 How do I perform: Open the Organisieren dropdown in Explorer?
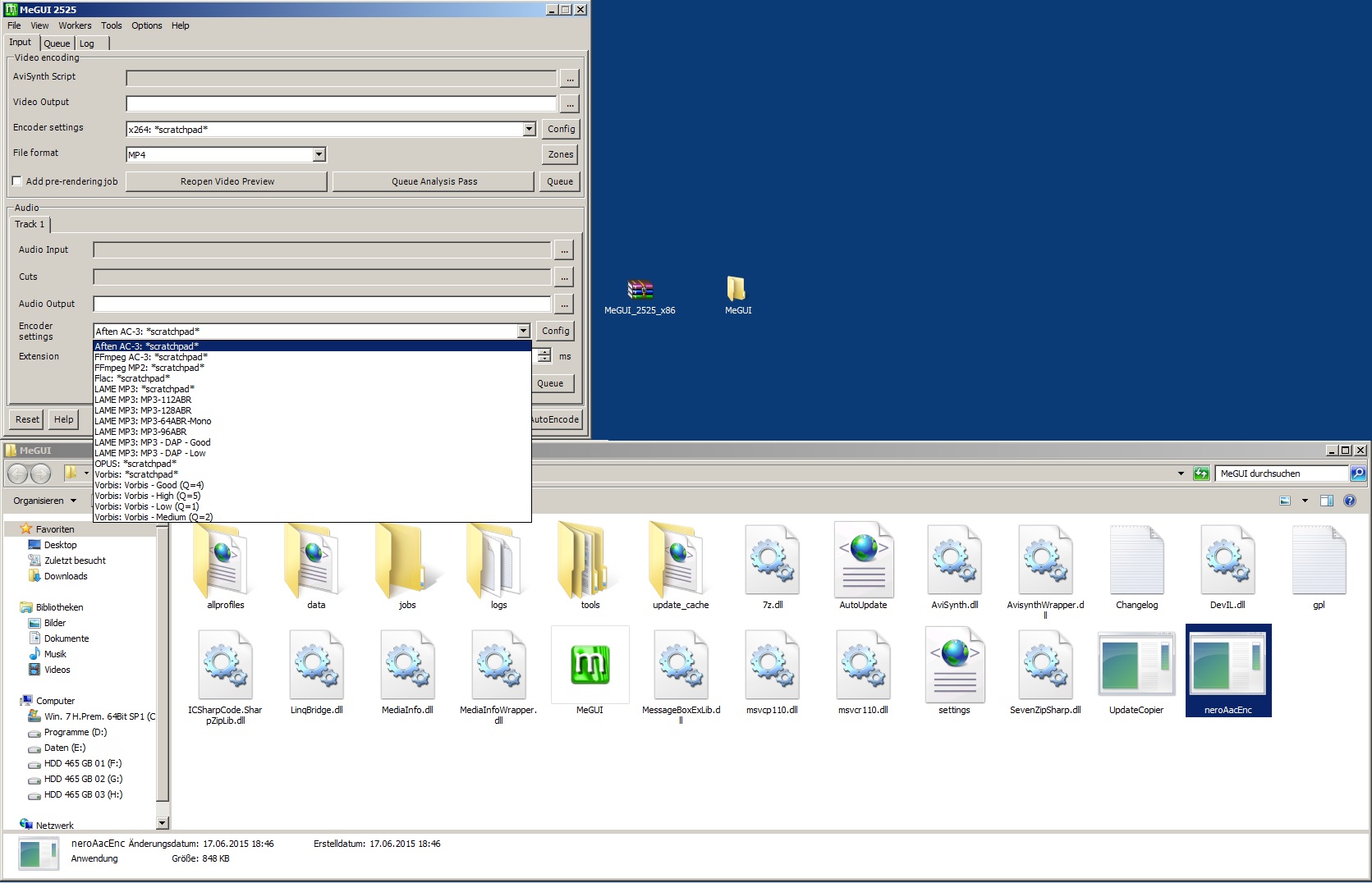(44, 501)
